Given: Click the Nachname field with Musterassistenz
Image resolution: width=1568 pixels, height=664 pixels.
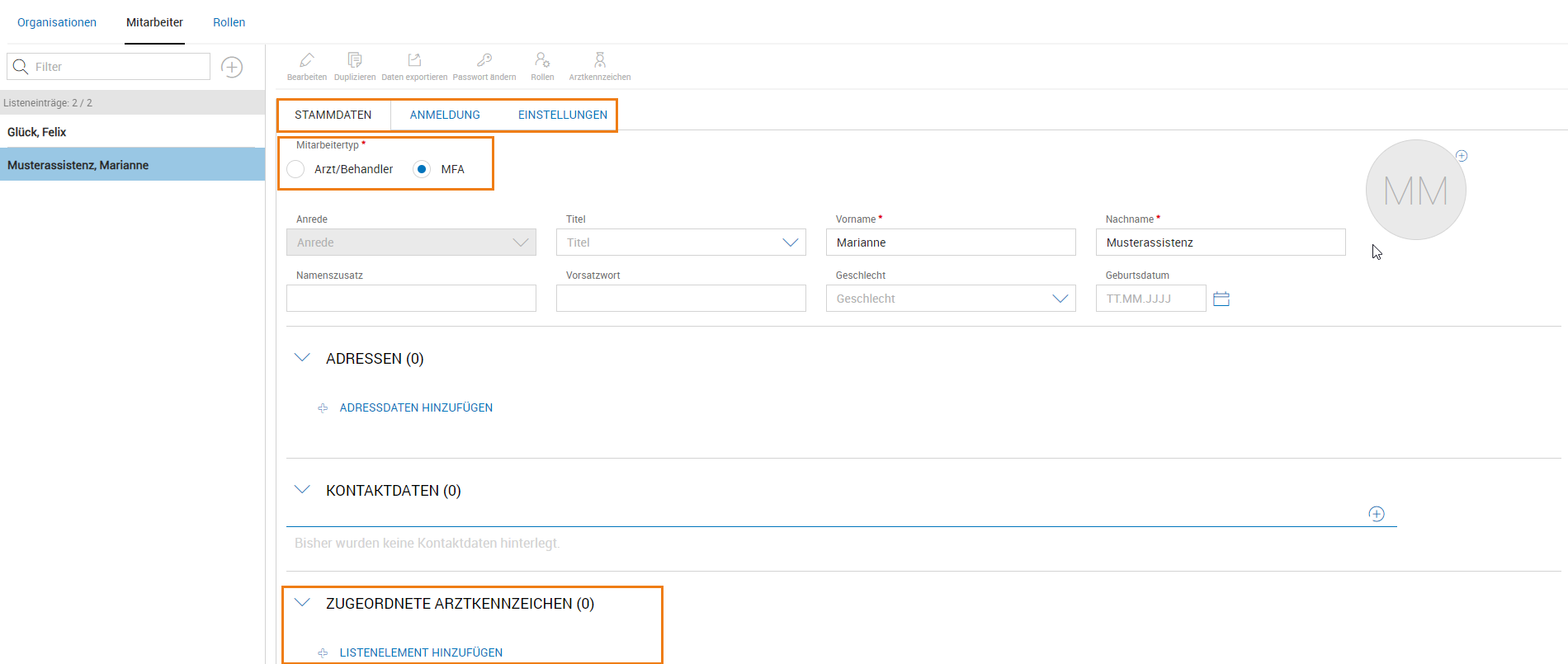Looking at the screenshot, I should (x=1221, y=243).
